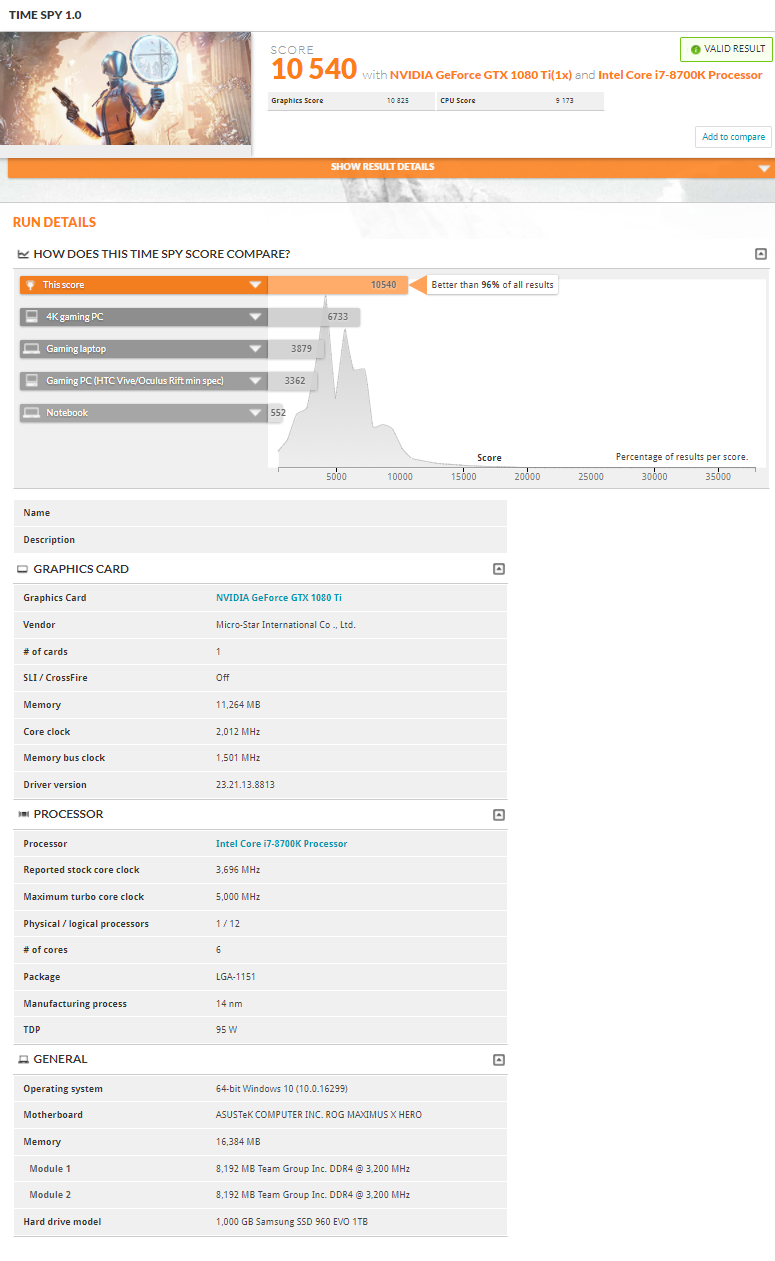The height and width of the screenshot is (1261, 775).
Task: Select manufacturing process 14 nm
Action: 229,1004
